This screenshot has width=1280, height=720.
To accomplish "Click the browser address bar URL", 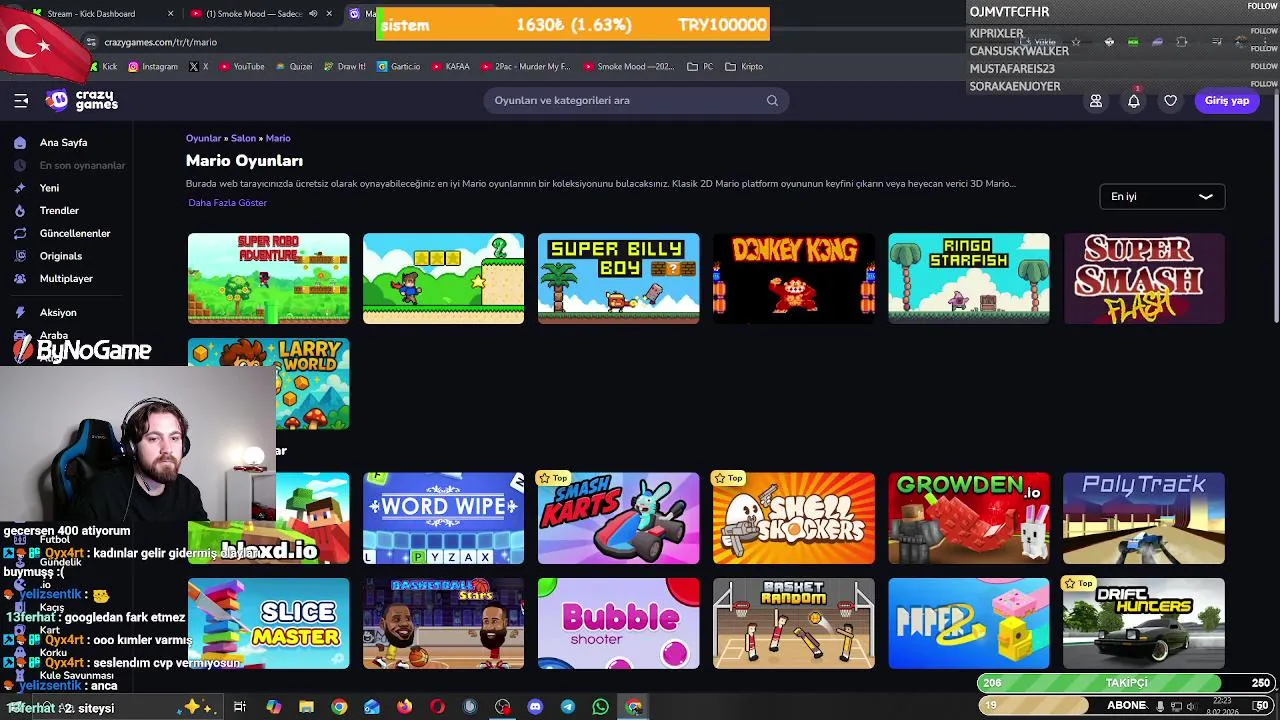I will click(160, 42).
